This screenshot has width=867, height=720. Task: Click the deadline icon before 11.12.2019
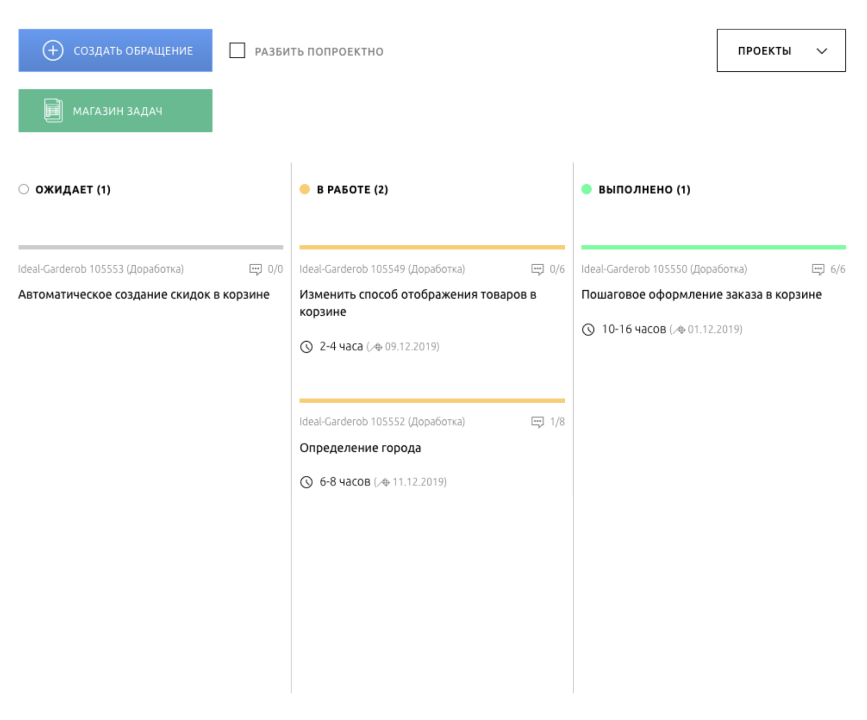[384, 482]
